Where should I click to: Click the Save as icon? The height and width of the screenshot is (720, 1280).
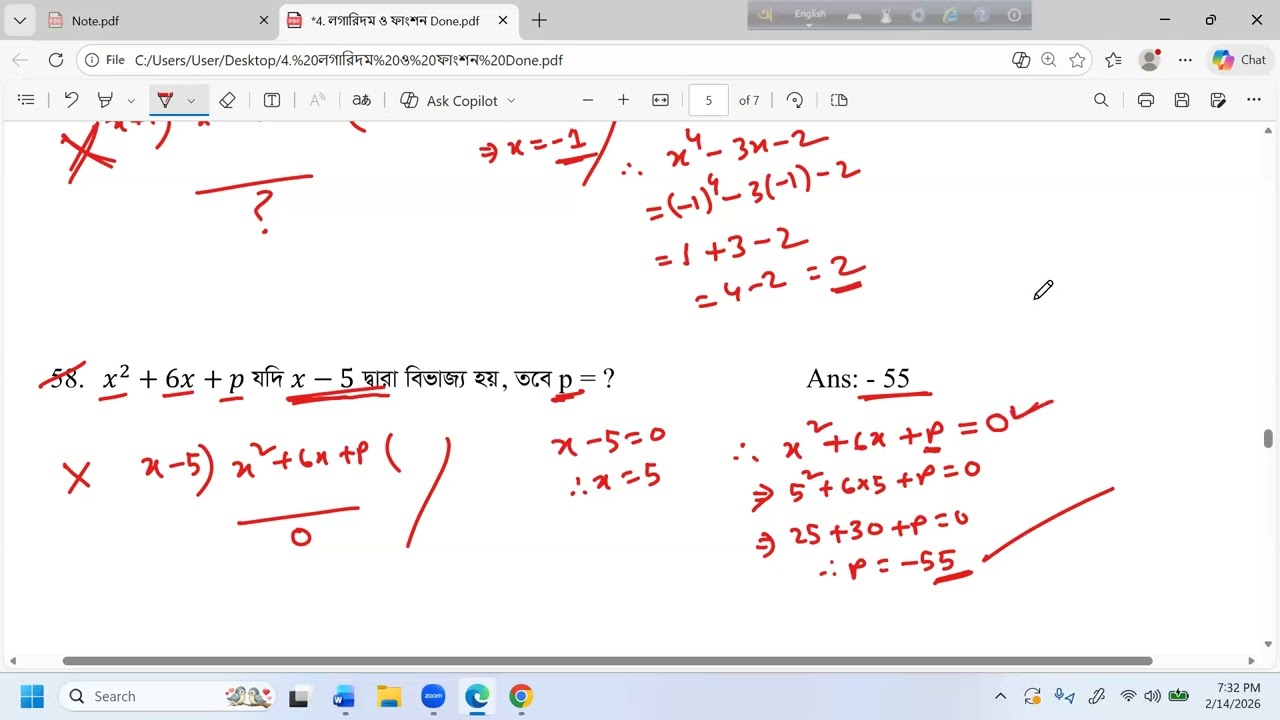point(1218,100)
